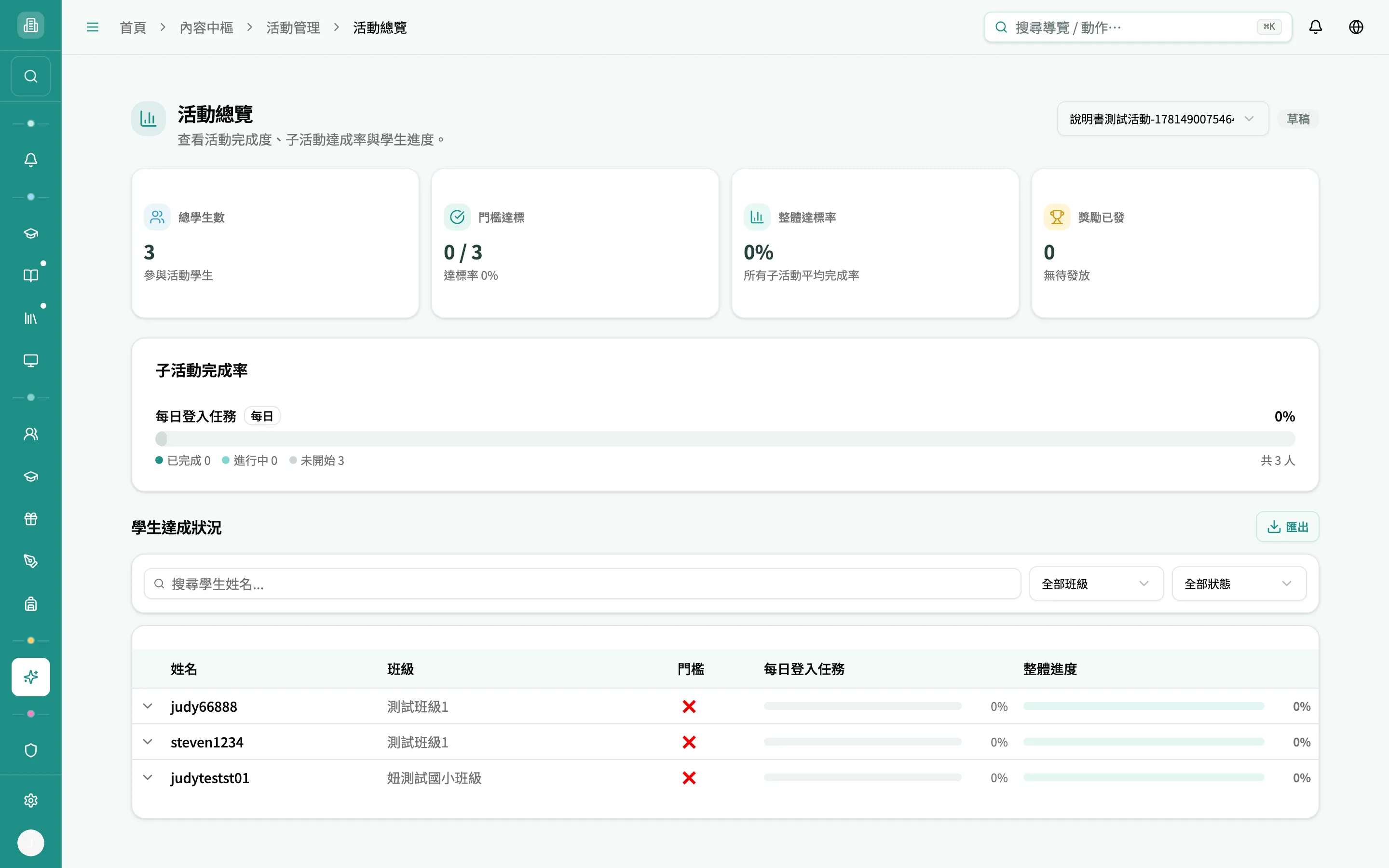Click the ⌘K shortcut hint
Viewport: 1389px width, 868px height.
1269,27
